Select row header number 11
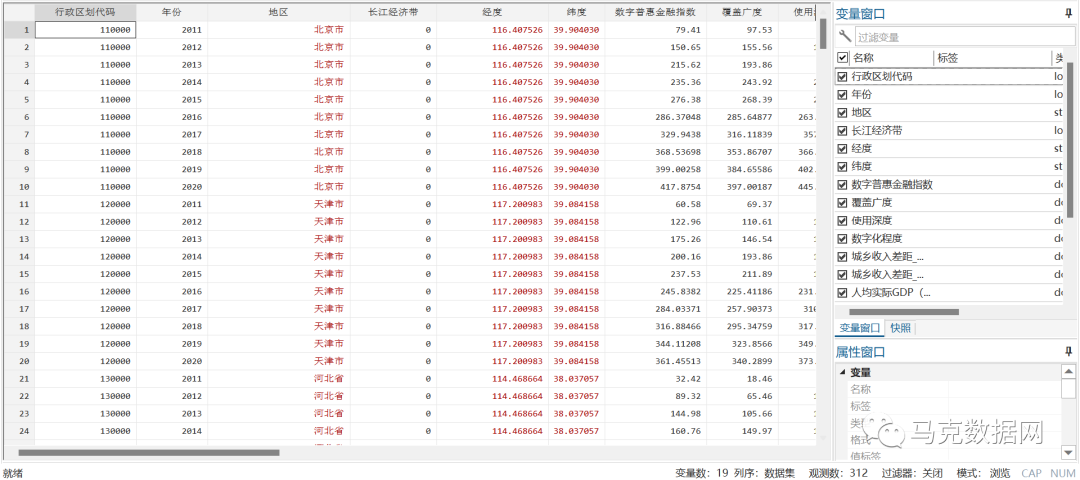Screen dimensions: 1080x480 [18, 204]
